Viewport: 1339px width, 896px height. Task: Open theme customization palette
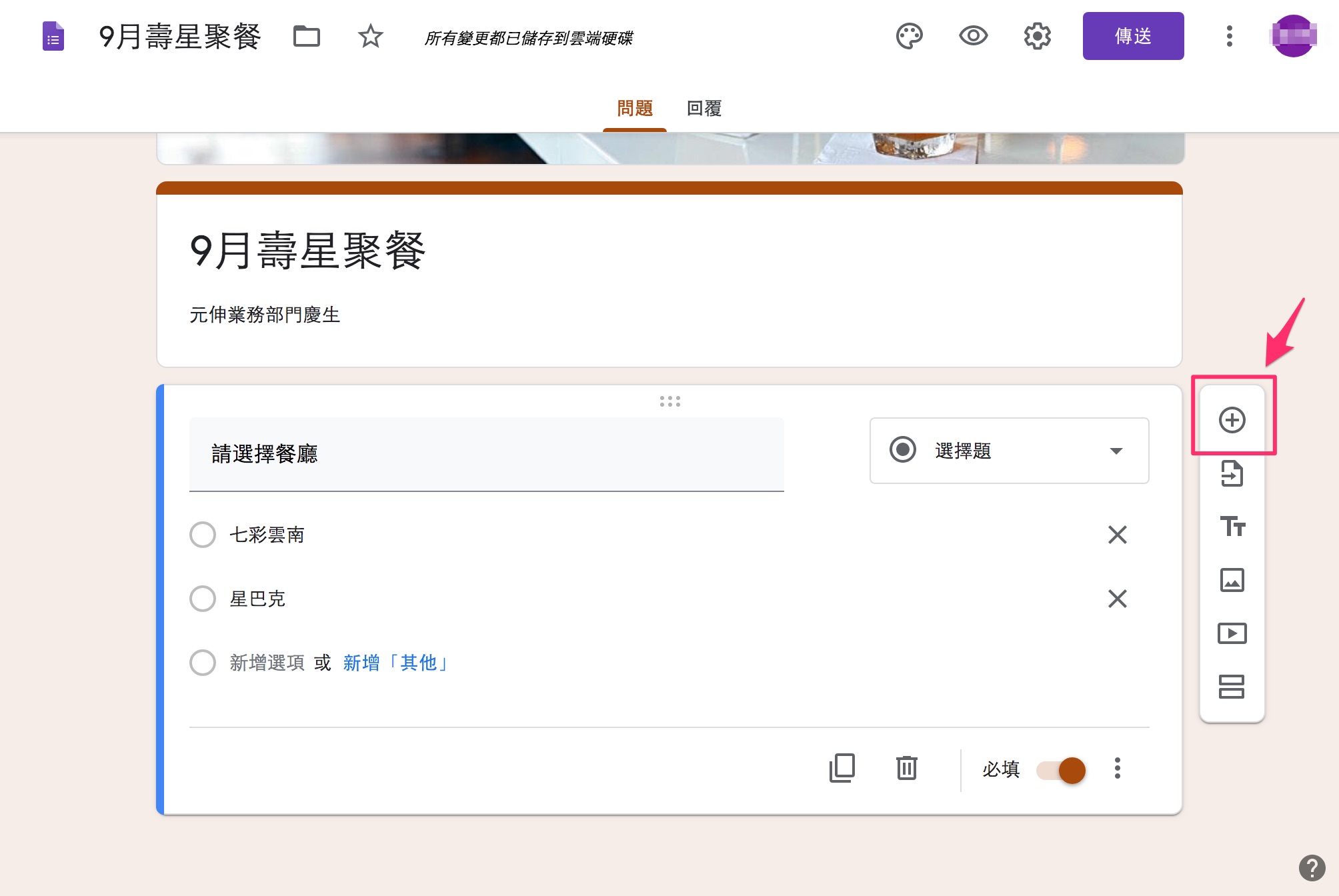pyautogui.click(x=910, y=36)
